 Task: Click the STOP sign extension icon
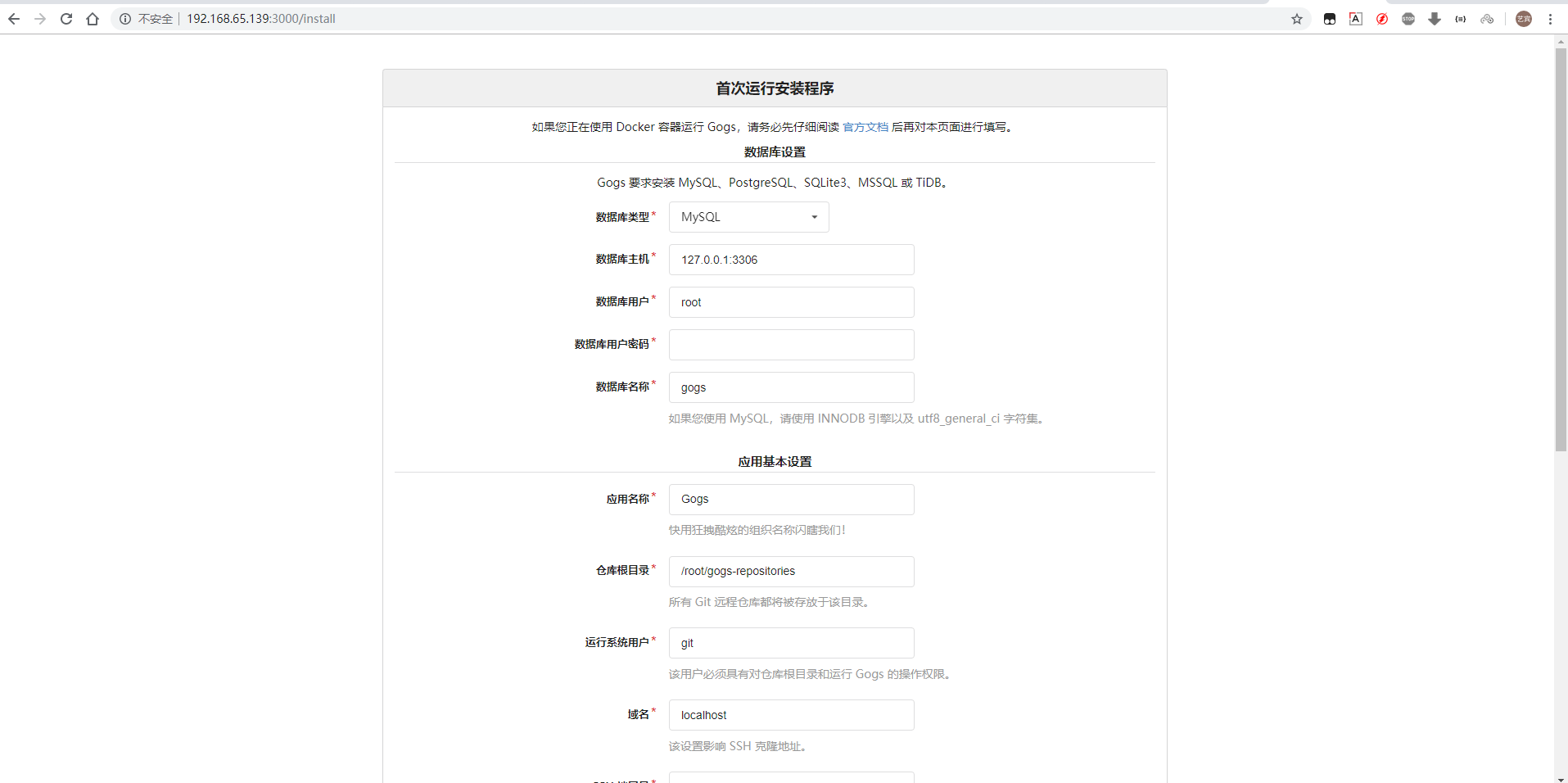click(x=1408, y=18)
